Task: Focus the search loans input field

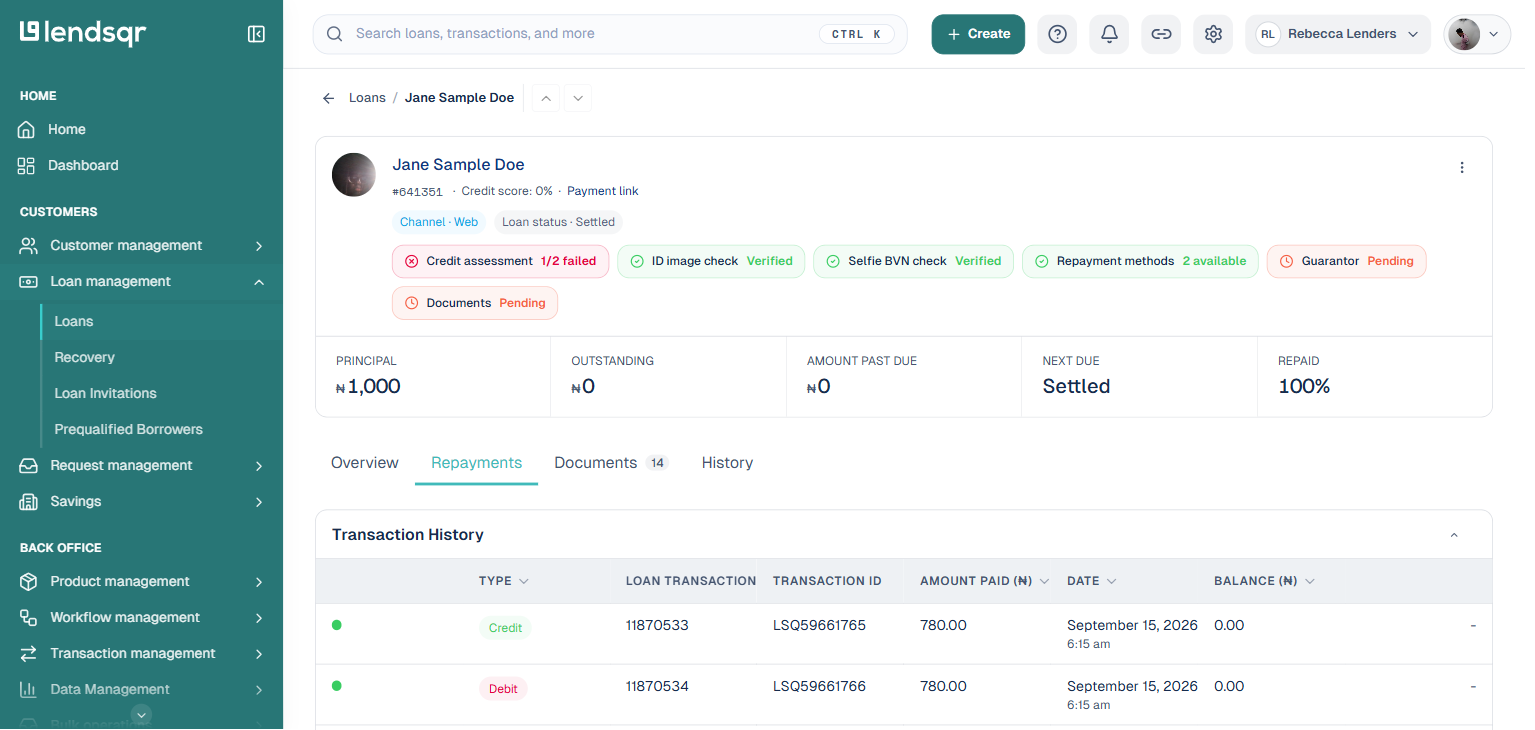Action: tap(610, 34)
